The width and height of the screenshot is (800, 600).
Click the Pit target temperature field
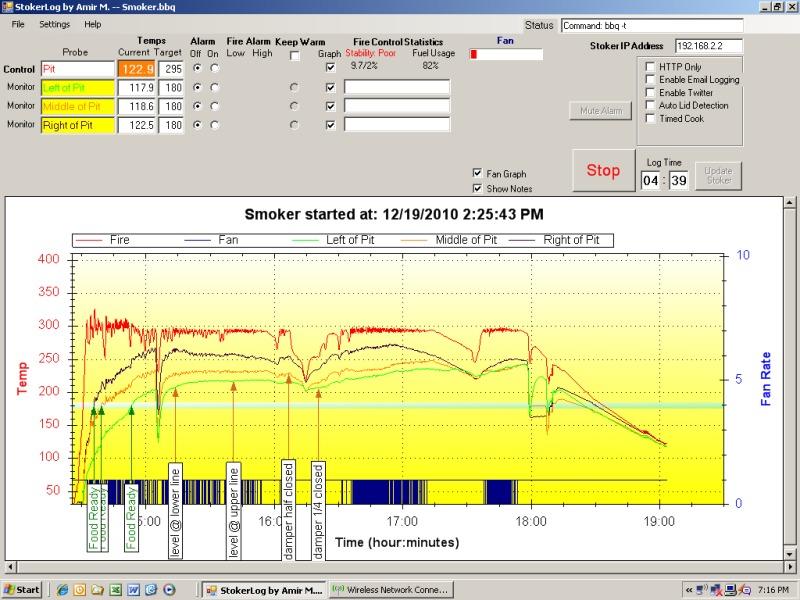point(171,69)
